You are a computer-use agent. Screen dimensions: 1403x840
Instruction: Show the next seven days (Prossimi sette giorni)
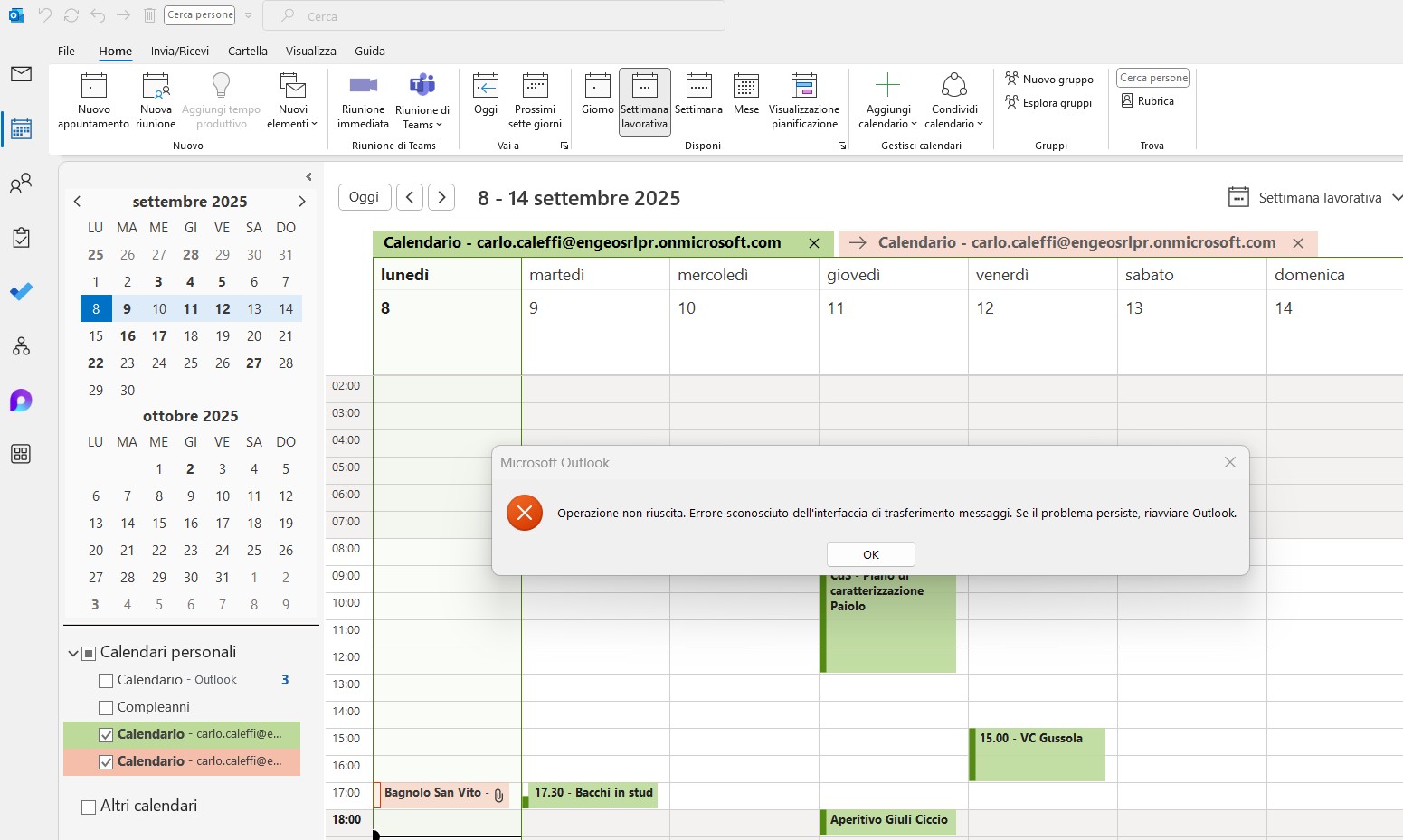tap(535, 101)
